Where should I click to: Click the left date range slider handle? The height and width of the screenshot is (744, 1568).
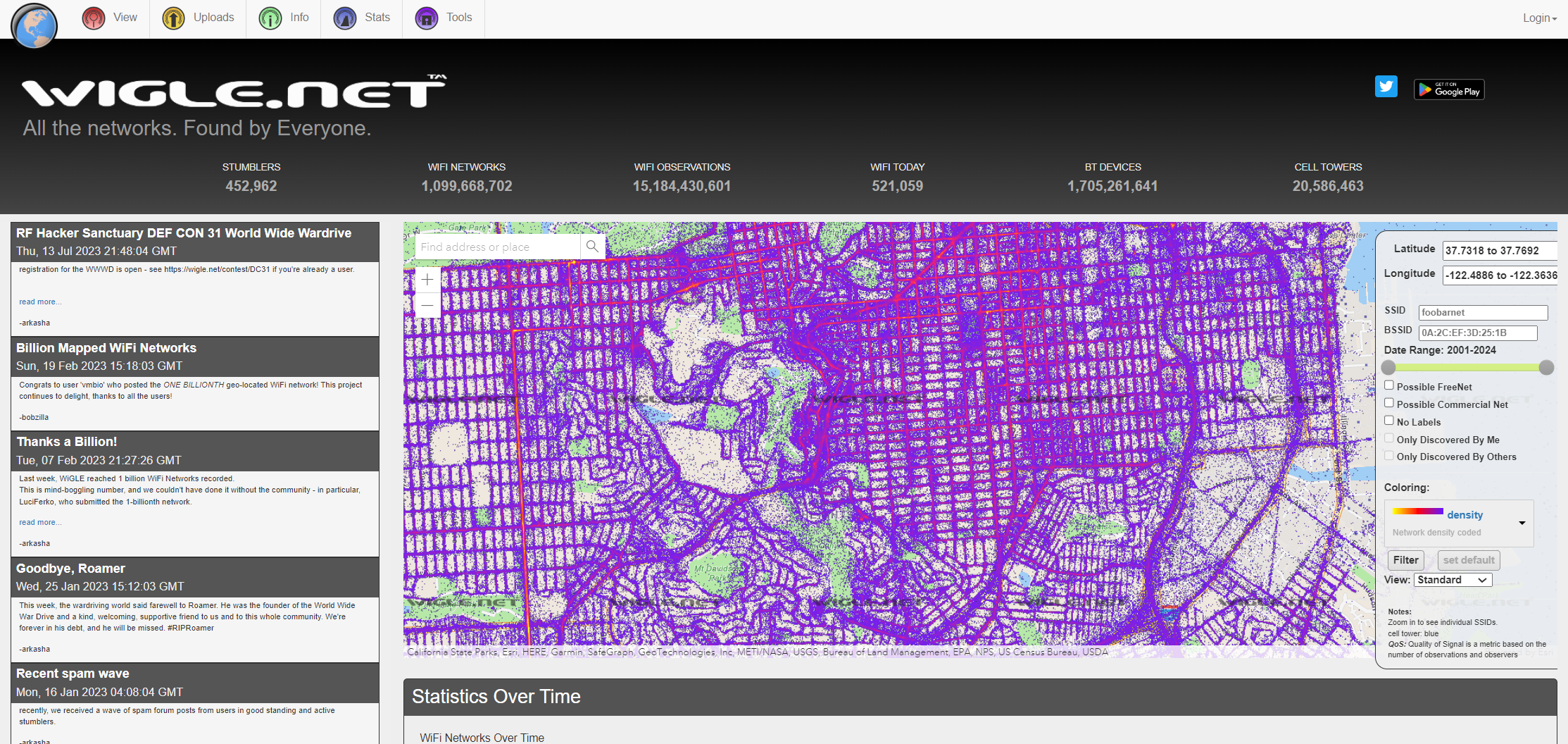pyautogui.click(x=1388, y=367)
